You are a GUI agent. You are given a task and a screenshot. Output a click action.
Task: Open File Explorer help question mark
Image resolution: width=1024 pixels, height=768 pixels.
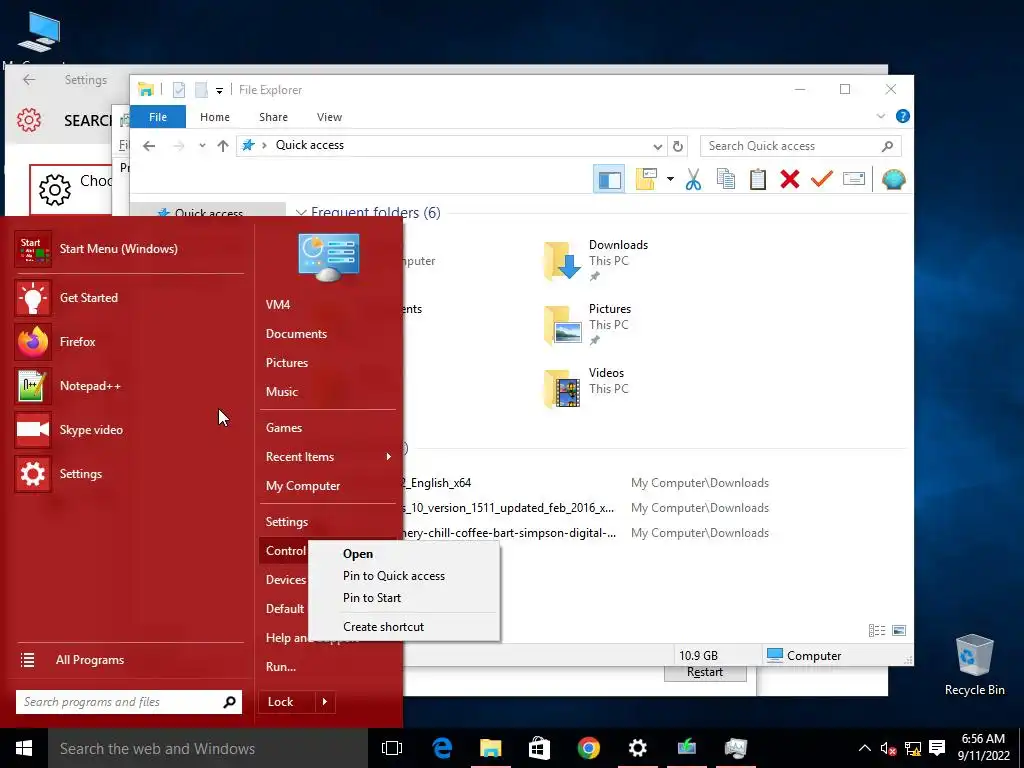903,116
